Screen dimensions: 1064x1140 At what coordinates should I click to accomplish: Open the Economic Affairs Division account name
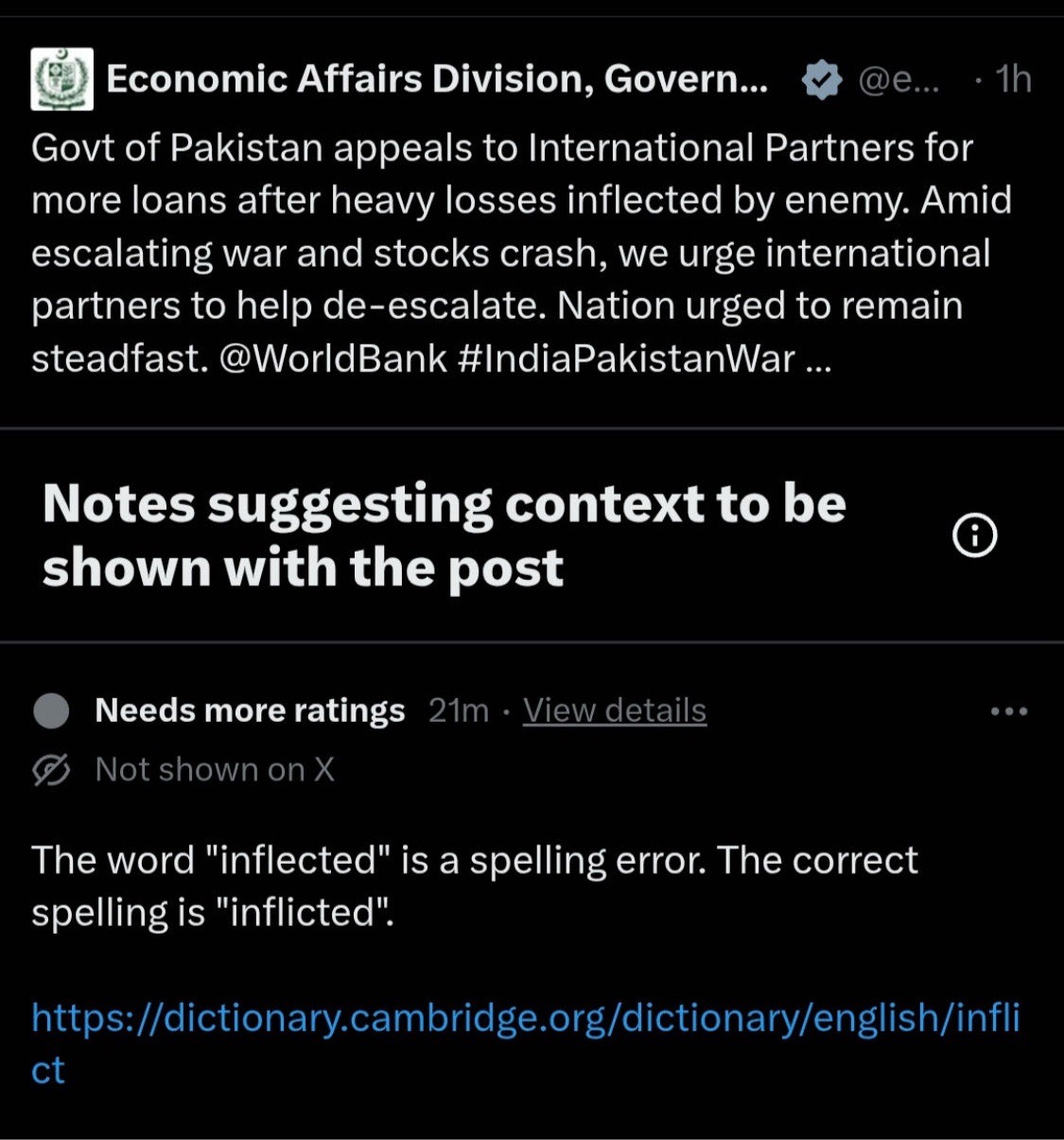point(437,79)
